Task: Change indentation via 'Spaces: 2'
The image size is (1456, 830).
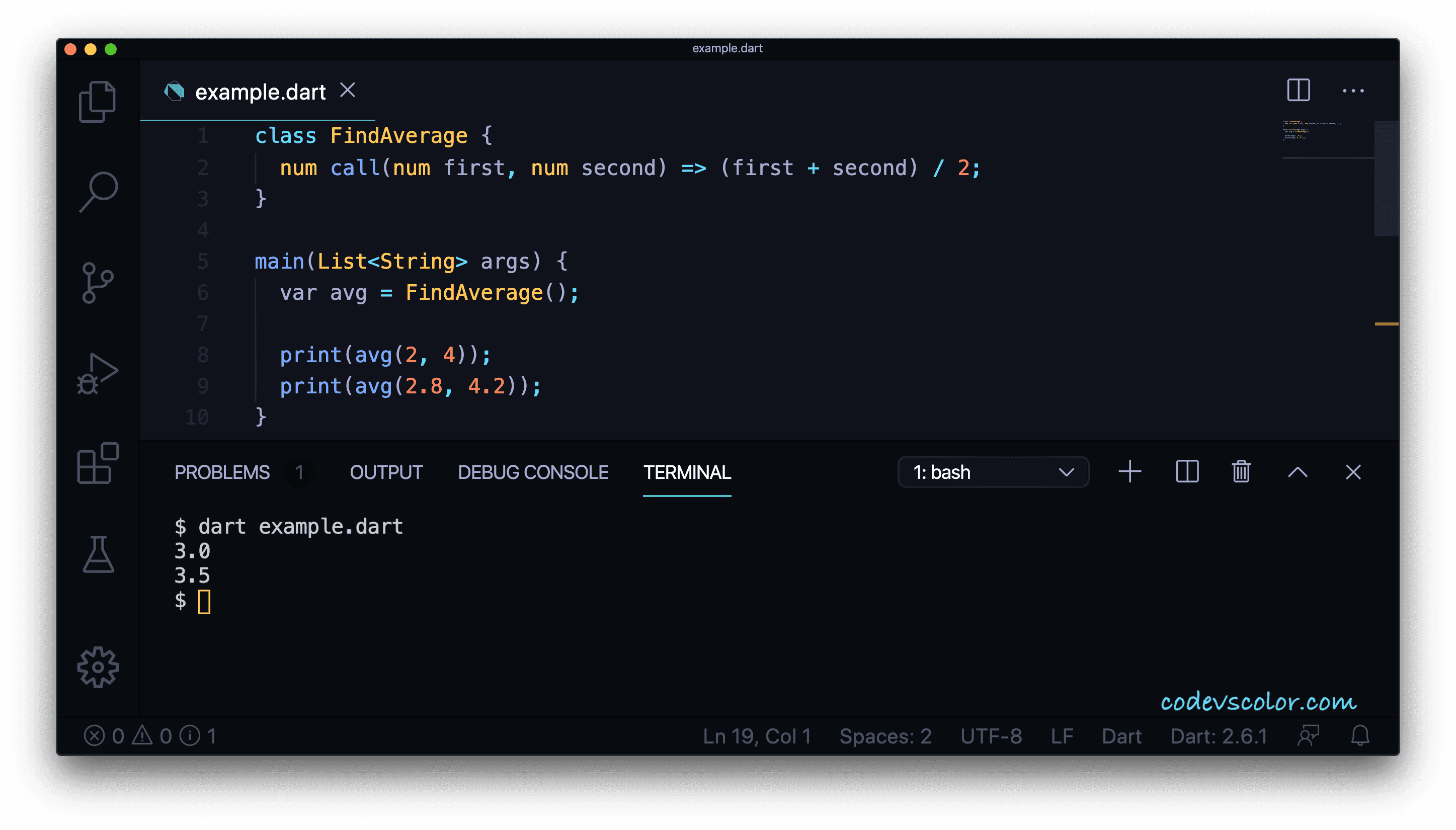Action: pyautogui.click(x=885, y=736)
